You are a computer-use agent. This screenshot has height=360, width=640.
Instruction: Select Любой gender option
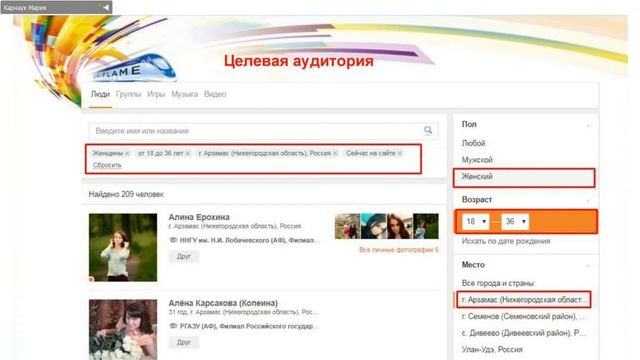click(473, 143)
